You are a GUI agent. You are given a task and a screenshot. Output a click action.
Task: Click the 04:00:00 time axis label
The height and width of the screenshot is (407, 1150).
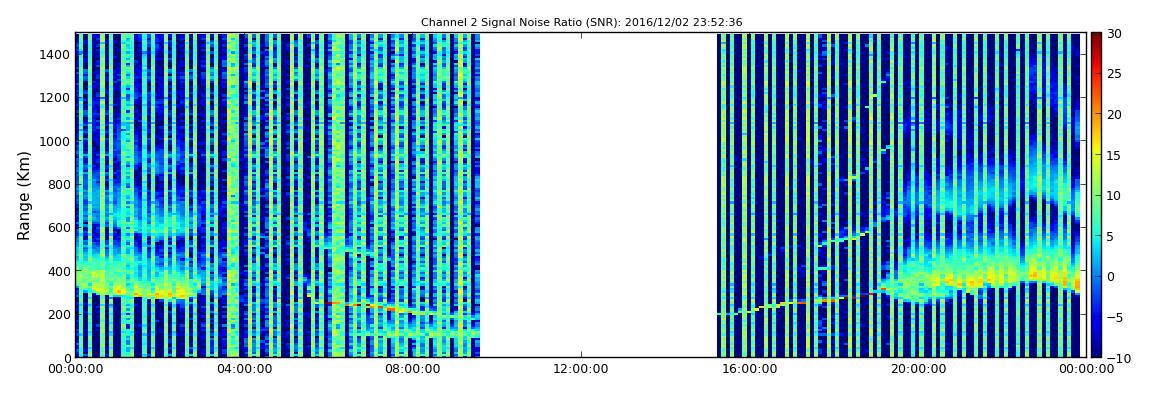243,370
